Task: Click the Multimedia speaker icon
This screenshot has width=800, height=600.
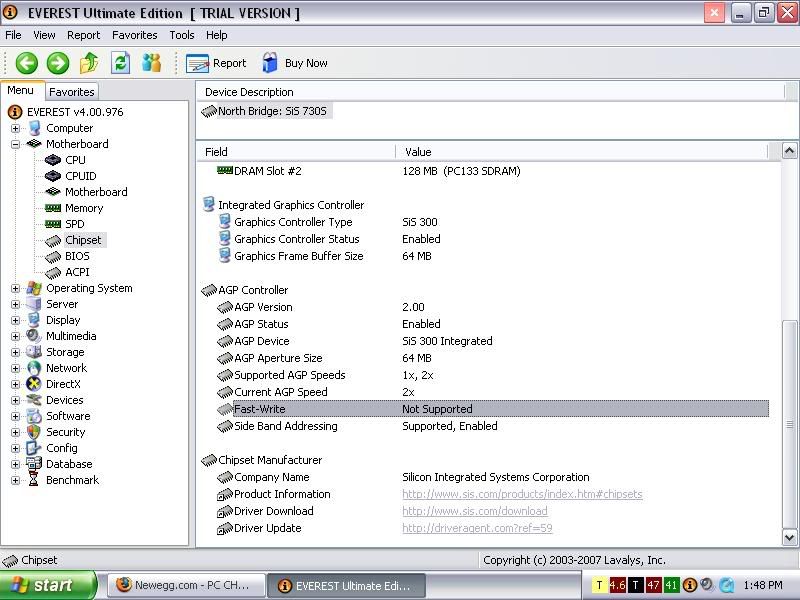Action: click(x=34, y=336)
